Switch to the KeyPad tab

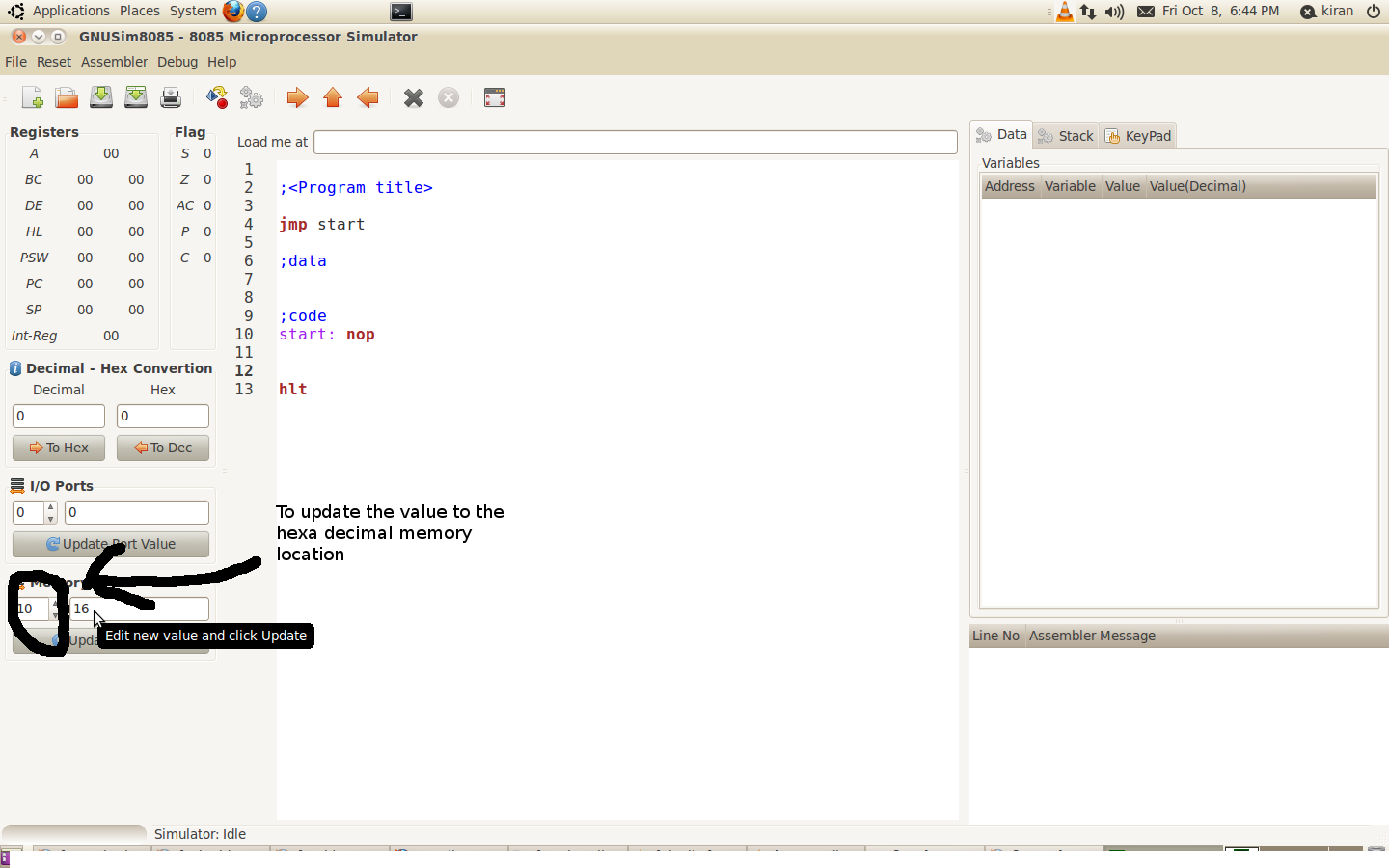point(1138,136)
